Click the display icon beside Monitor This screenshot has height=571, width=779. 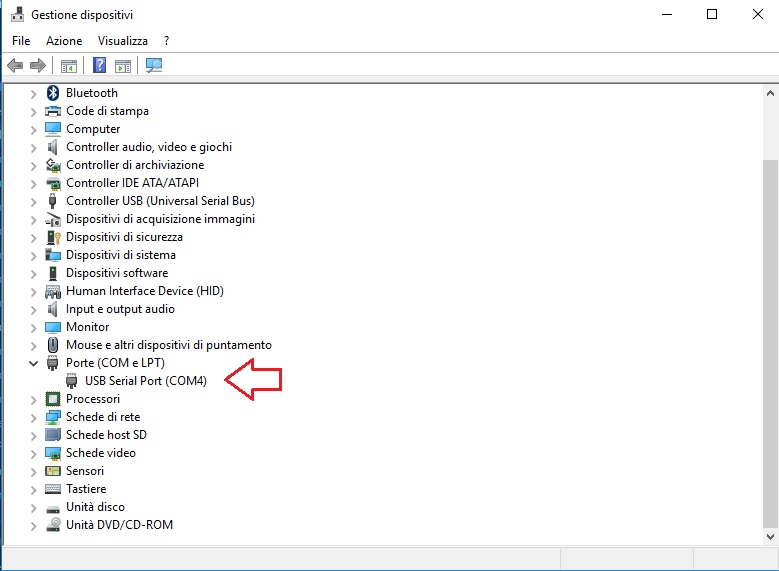pyautogui.click(x=53, y=327)
